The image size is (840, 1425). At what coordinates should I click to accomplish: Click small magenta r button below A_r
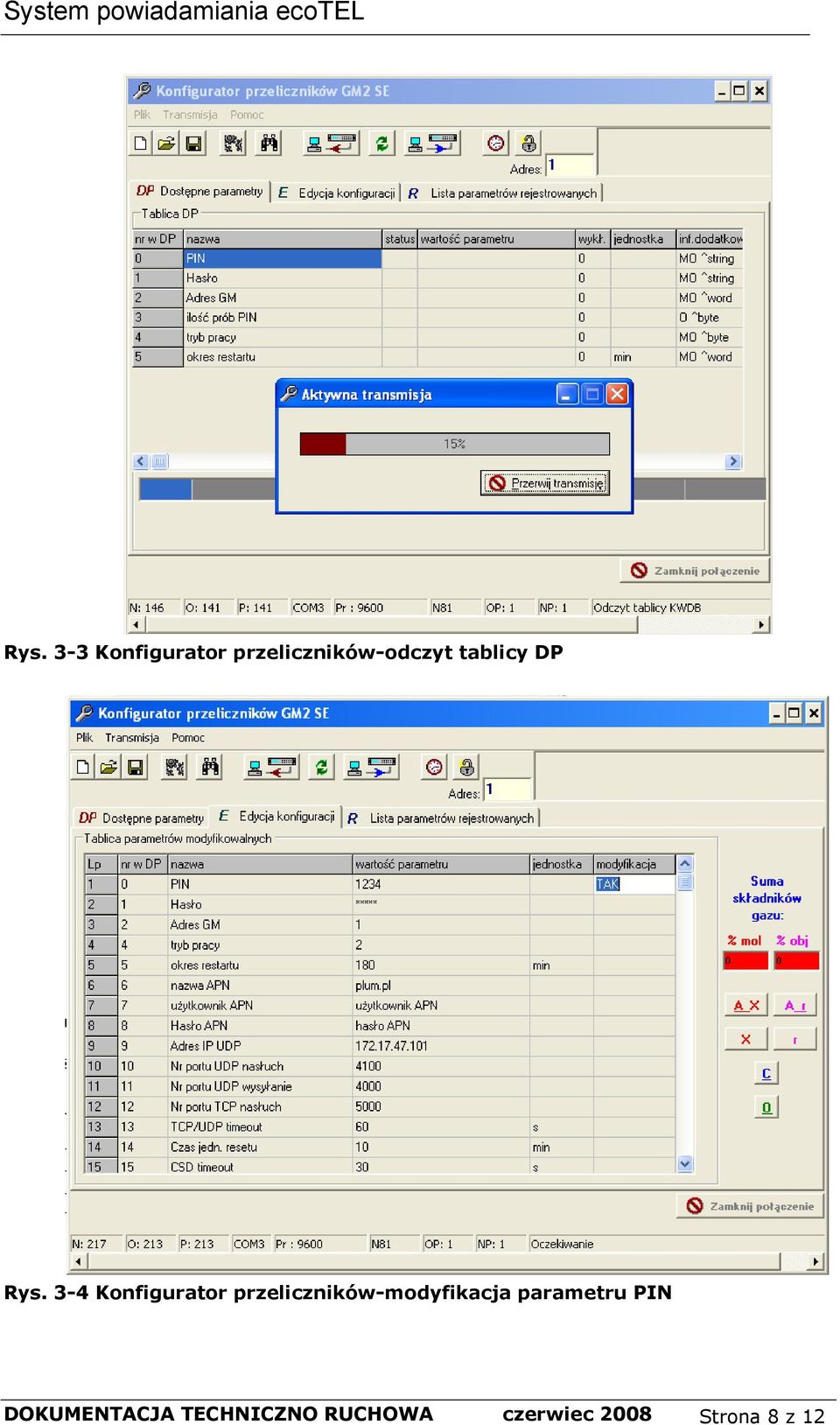[x=795, y=1039]
